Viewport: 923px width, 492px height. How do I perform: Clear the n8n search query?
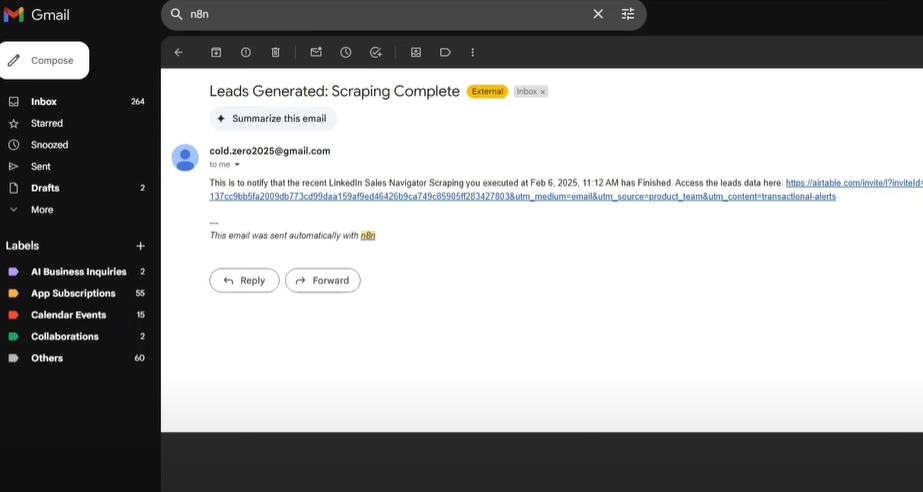[x=598, y=14]
